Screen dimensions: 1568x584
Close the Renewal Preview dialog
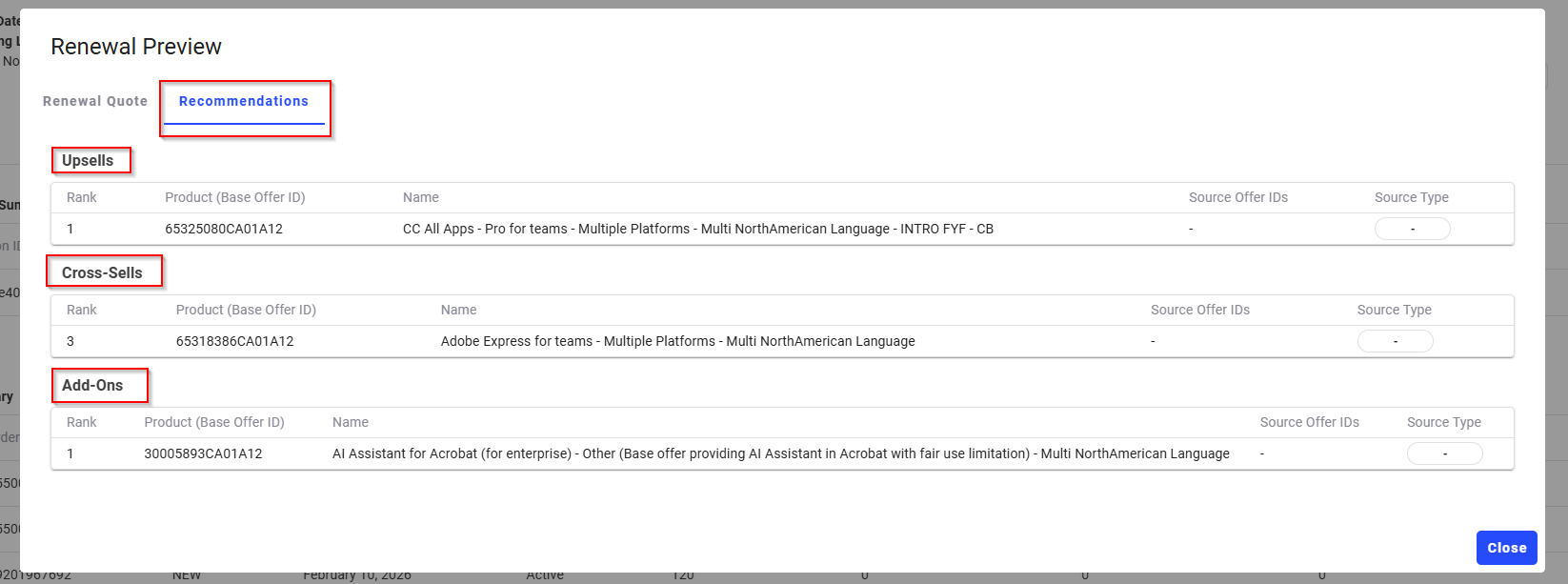pos(1506,548)
